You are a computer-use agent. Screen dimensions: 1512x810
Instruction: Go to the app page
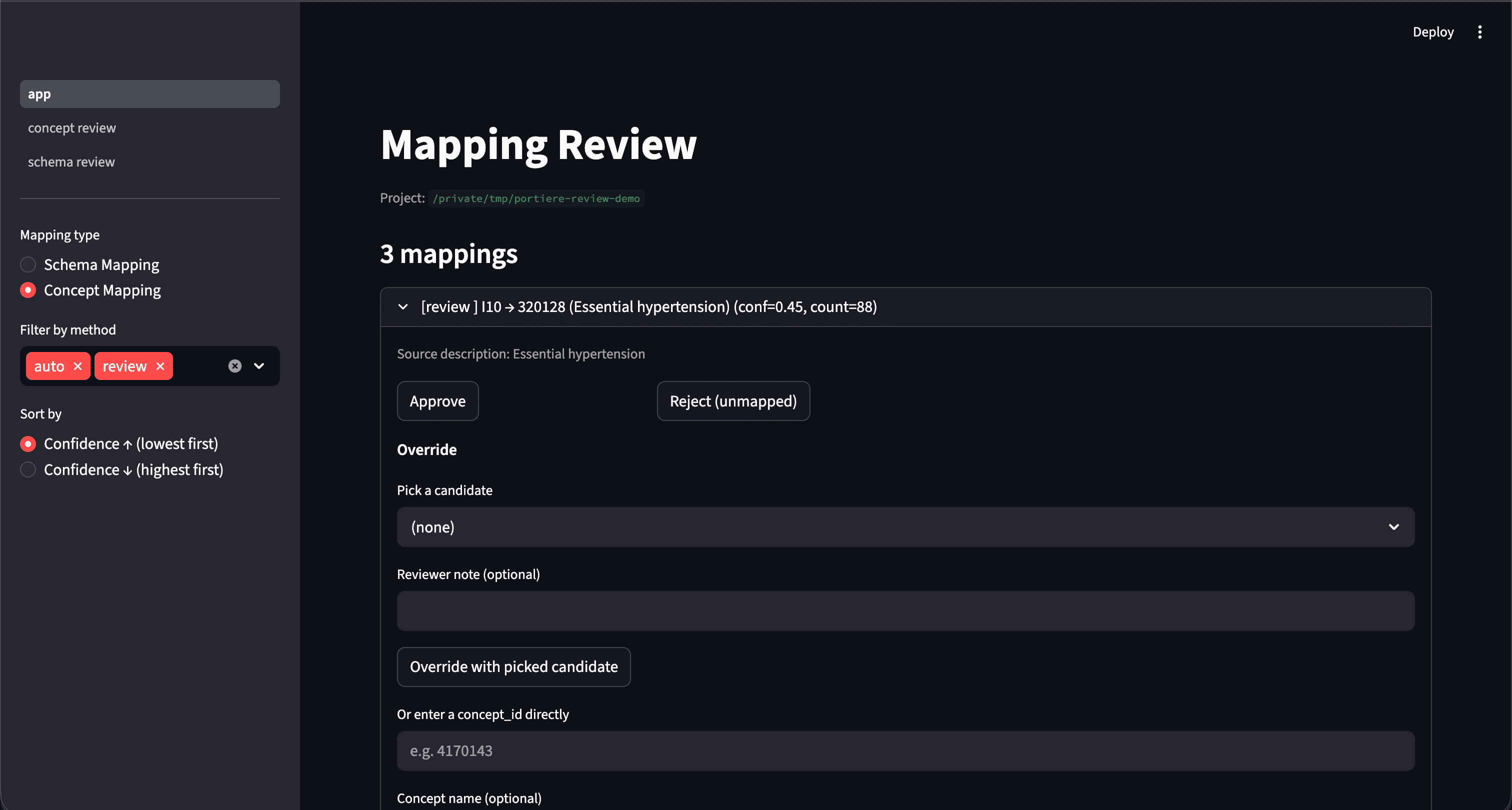[x=149, y=94]
